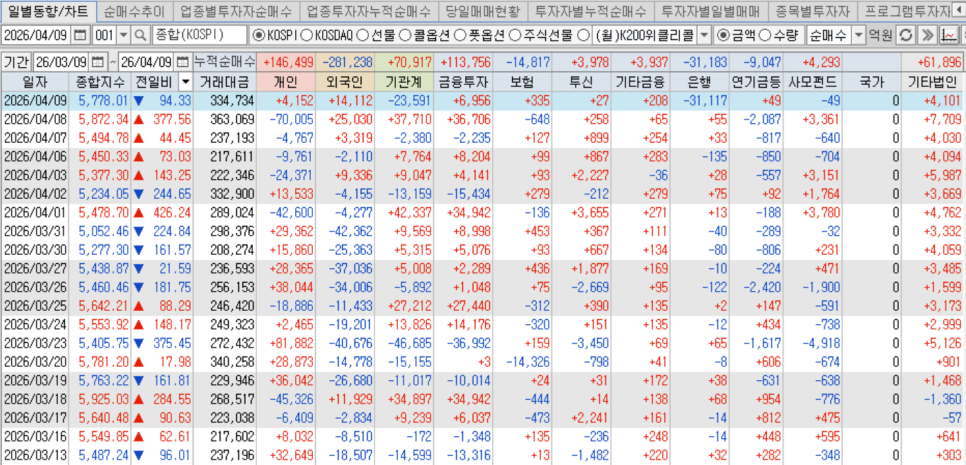Open the 투자자별누적순매수 tab
This screenshot has width=966, height=465.
pos(590,10)
